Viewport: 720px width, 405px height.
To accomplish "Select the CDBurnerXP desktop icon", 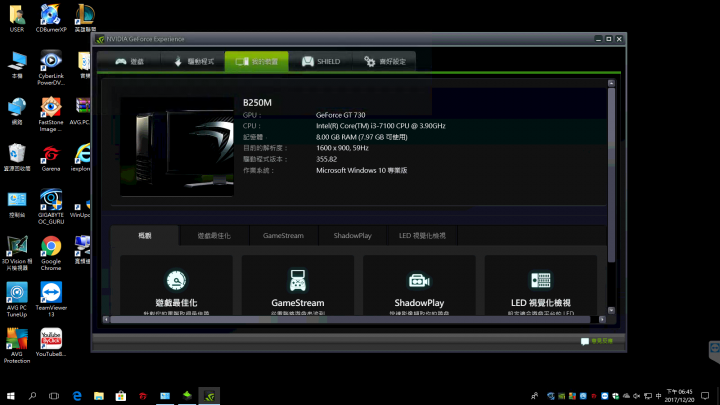I will (x=51, y=18).
